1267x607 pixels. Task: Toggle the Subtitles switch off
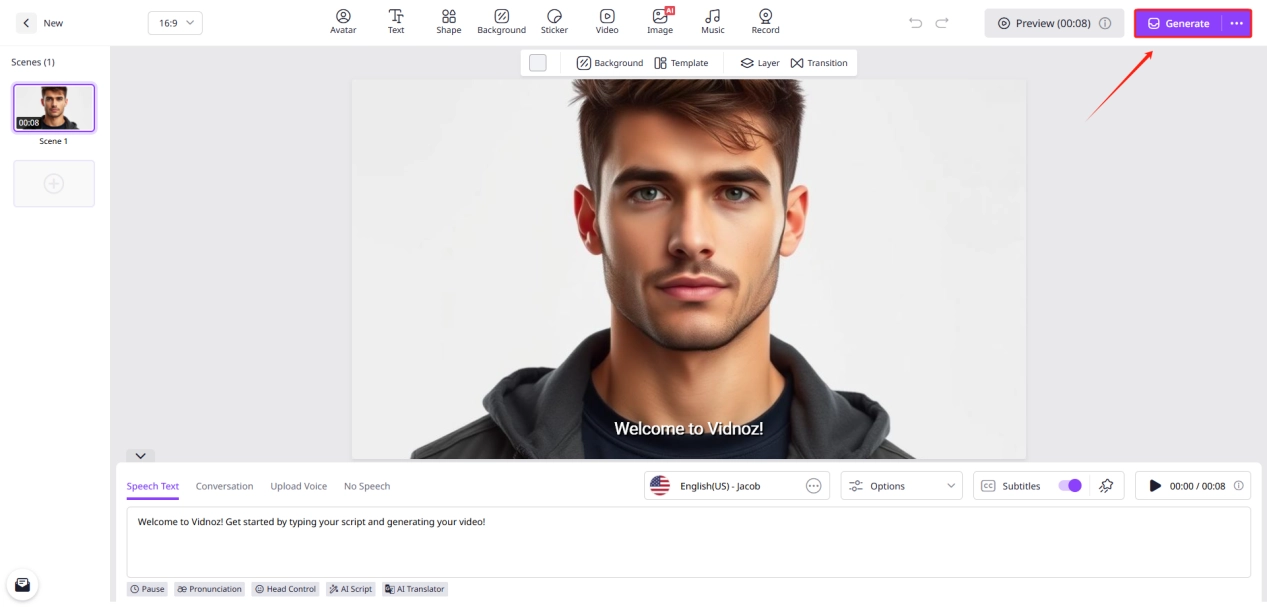click(1069, 486)
